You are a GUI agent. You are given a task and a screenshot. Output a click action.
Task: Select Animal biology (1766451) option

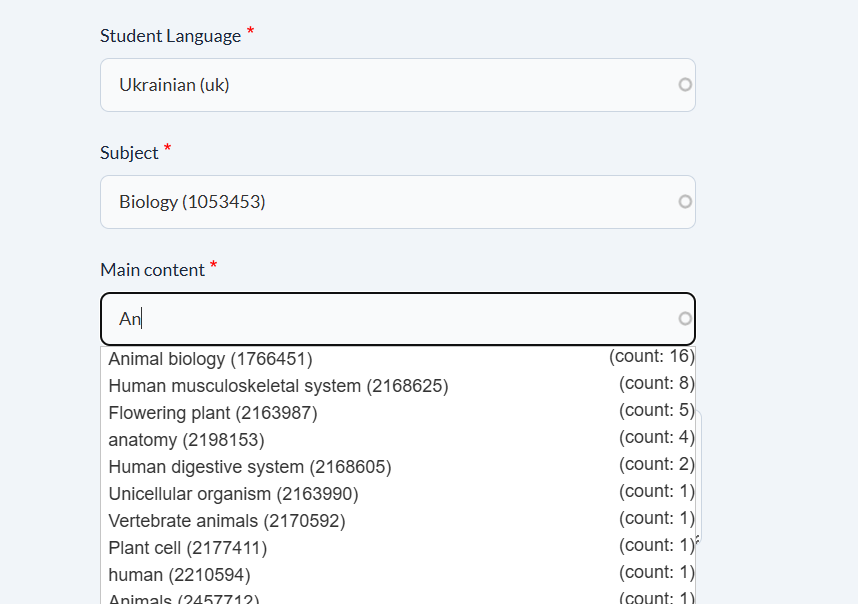[x=211, y=359]
